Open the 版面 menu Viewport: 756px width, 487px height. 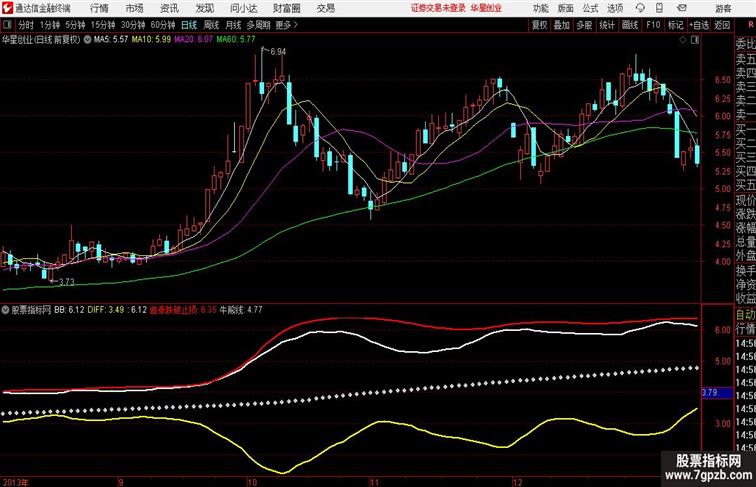coord(566,8)
